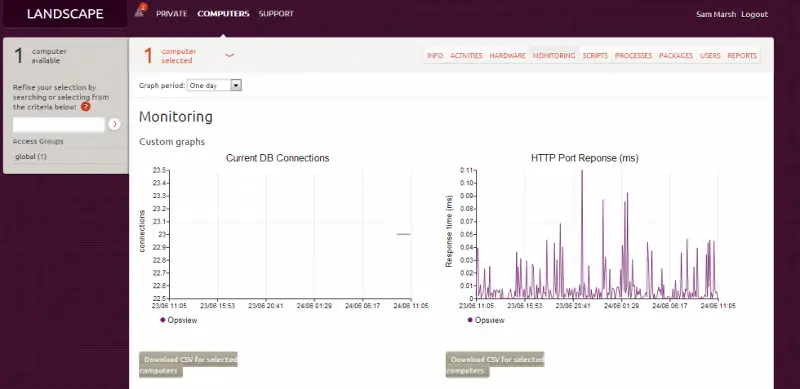Image resolution: width=800 pixels, height=389 pixels.
Task: Open the SUPPORT menu item
Action: pos(276,14)
